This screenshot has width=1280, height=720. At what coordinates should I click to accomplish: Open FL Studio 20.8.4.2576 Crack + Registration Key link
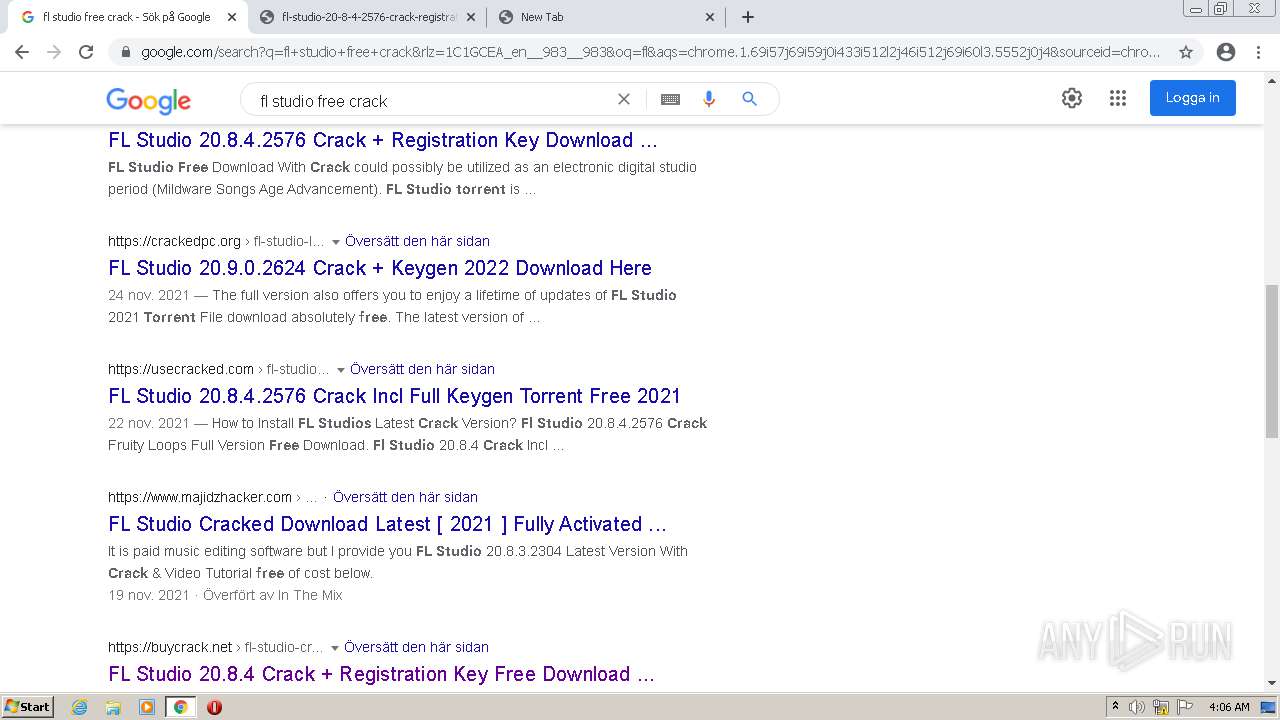383,140
